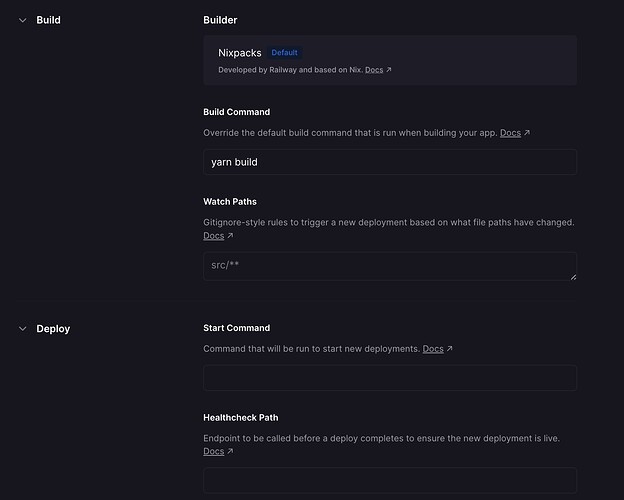Open the Docs link under Healthcheck Path
The image size is (624, 500).
(x=213, y=452)
